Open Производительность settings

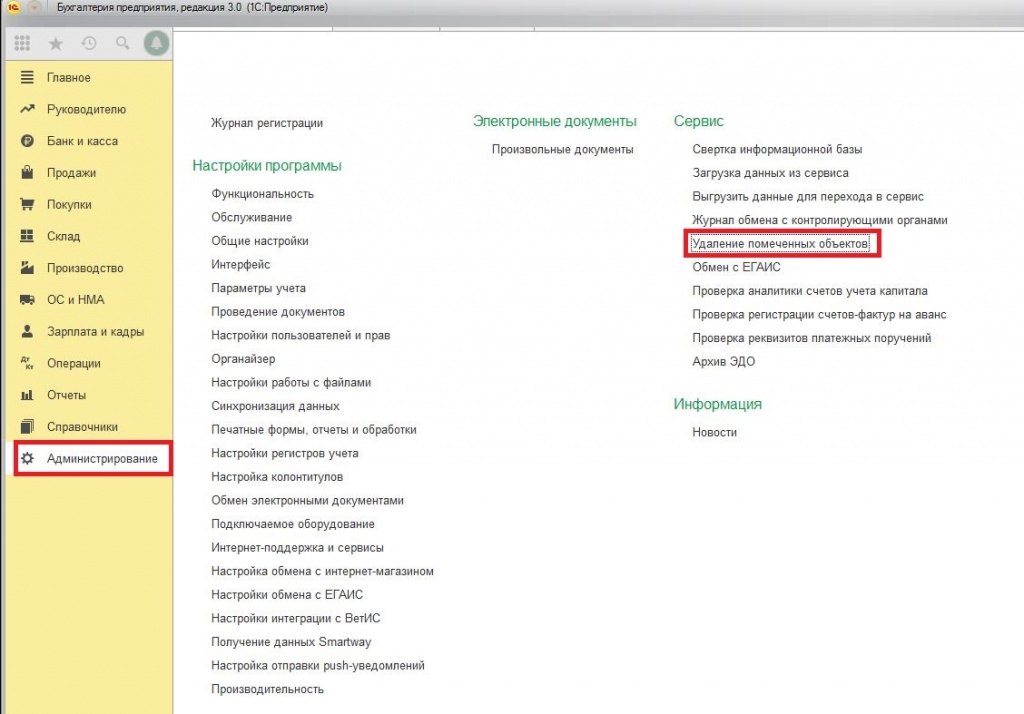click(267, 689)
